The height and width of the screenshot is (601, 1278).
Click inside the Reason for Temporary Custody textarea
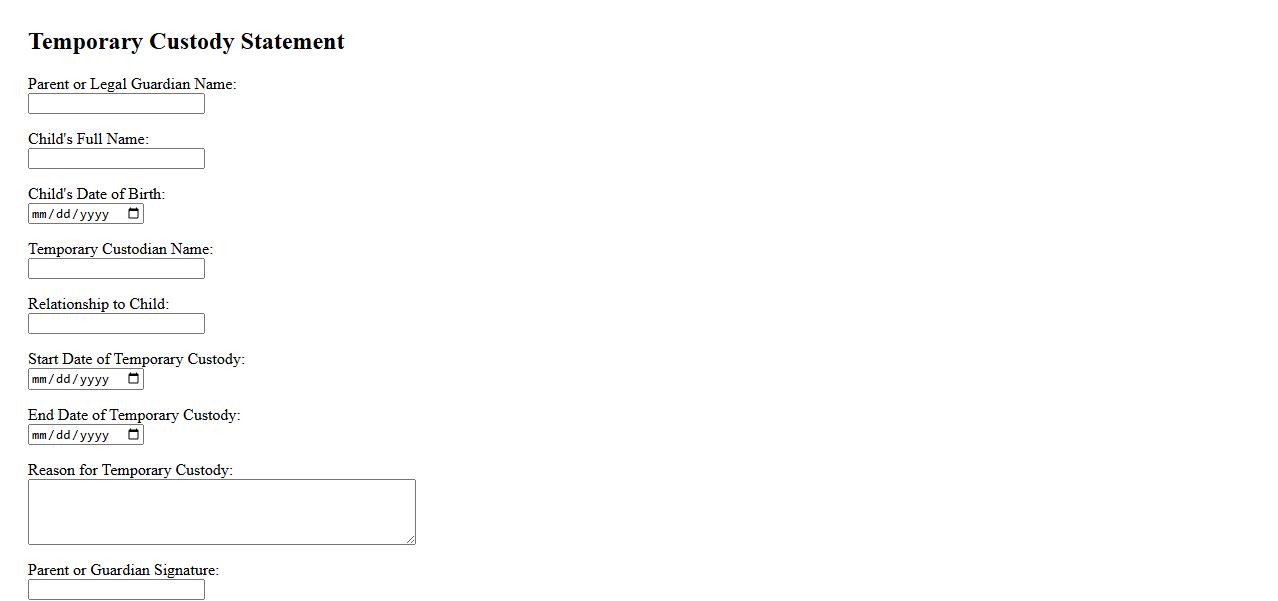point(221,512)
